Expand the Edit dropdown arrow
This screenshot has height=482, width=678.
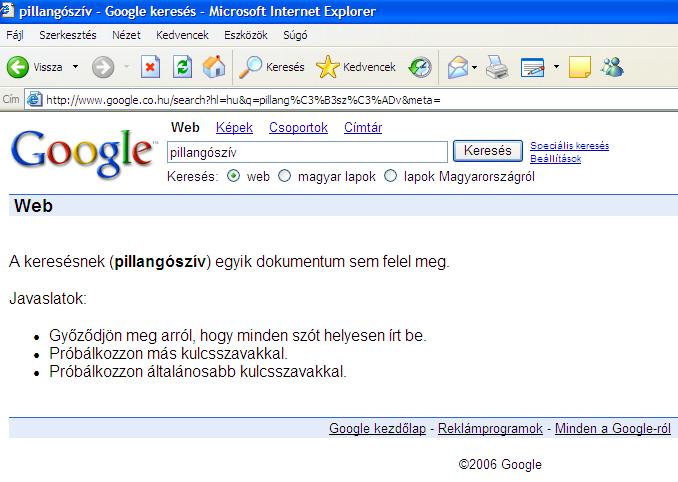click(556, 67)
